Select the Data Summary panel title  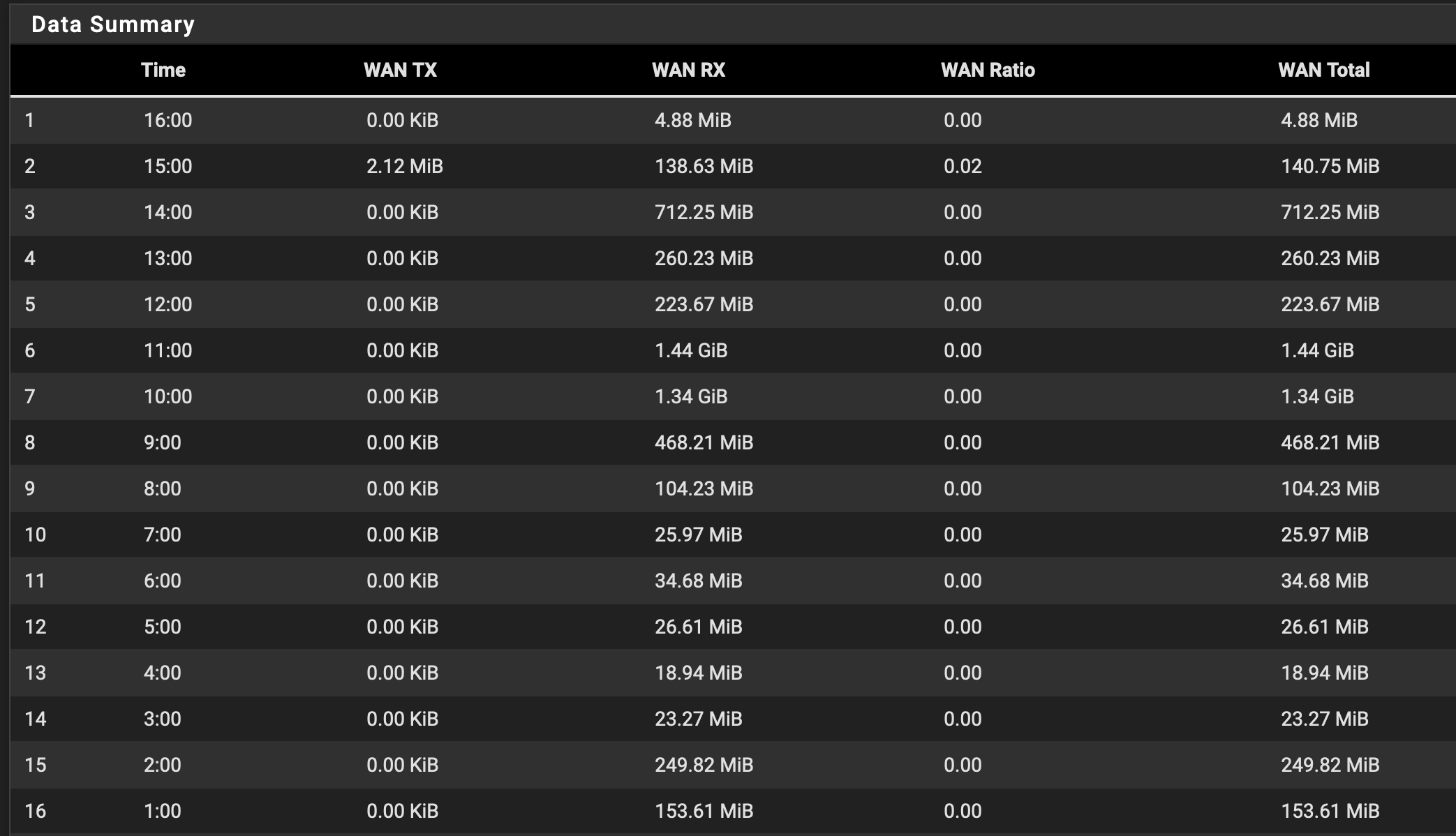point(113,24)
